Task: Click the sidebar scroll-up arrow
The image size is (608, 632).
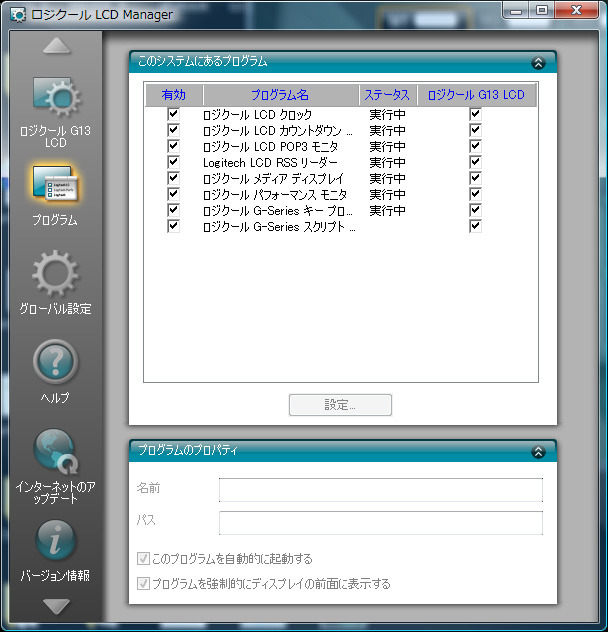Action: coord(56,46)
